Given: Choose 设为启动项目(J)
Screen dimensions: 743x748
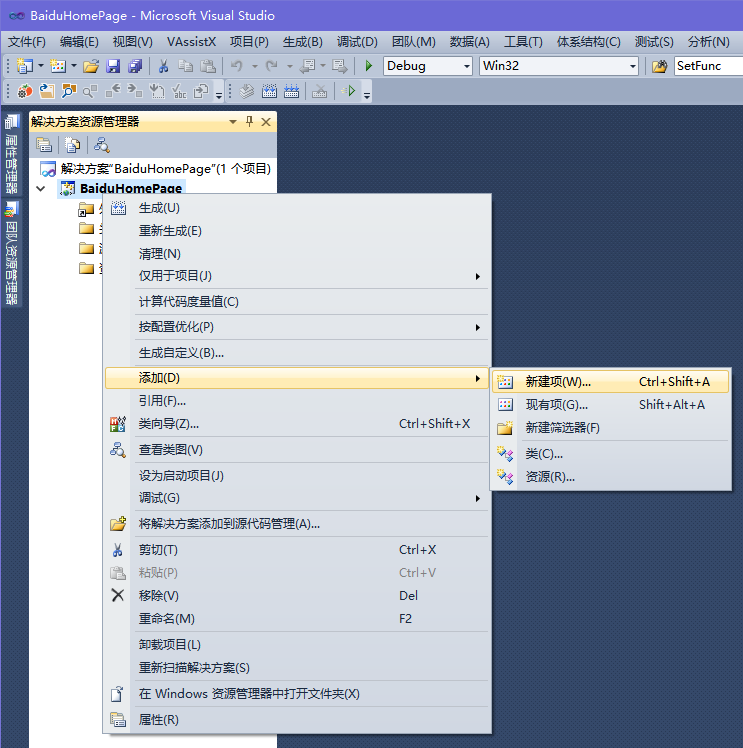Looking at the screenshot, I should 298,476.
